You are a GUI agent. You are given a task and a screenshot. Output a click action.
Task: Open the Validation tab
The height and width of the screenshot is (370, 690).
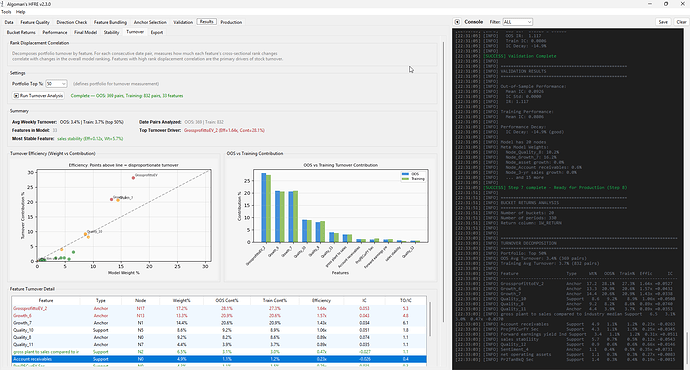click(x=183, y=22)
